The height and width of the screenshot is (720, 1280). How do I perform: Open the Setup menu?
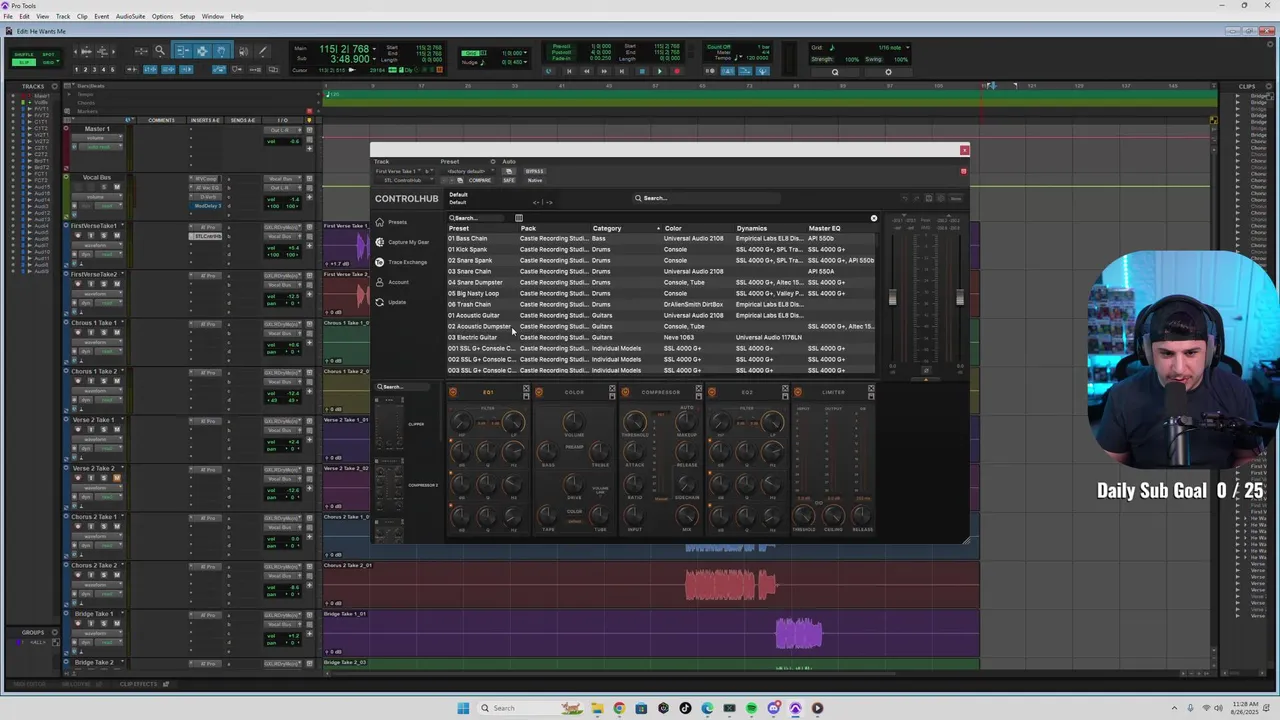click(x=187, y=16)
